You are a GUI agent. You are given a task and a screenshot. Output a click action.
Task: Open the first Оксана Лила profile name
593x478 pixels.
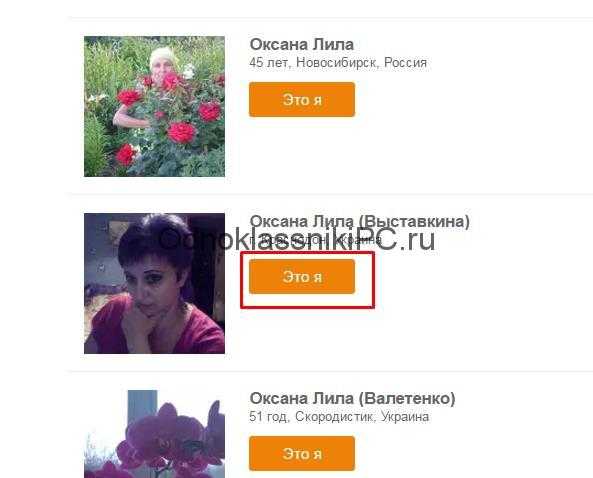[301, 45]
